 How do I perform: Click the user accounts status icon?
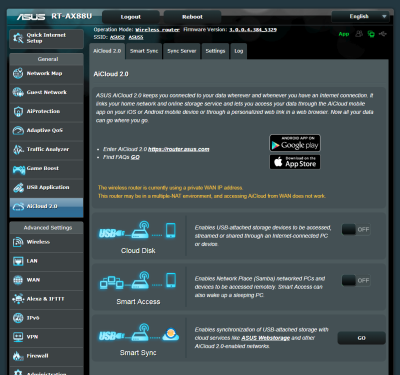(359, 34)
